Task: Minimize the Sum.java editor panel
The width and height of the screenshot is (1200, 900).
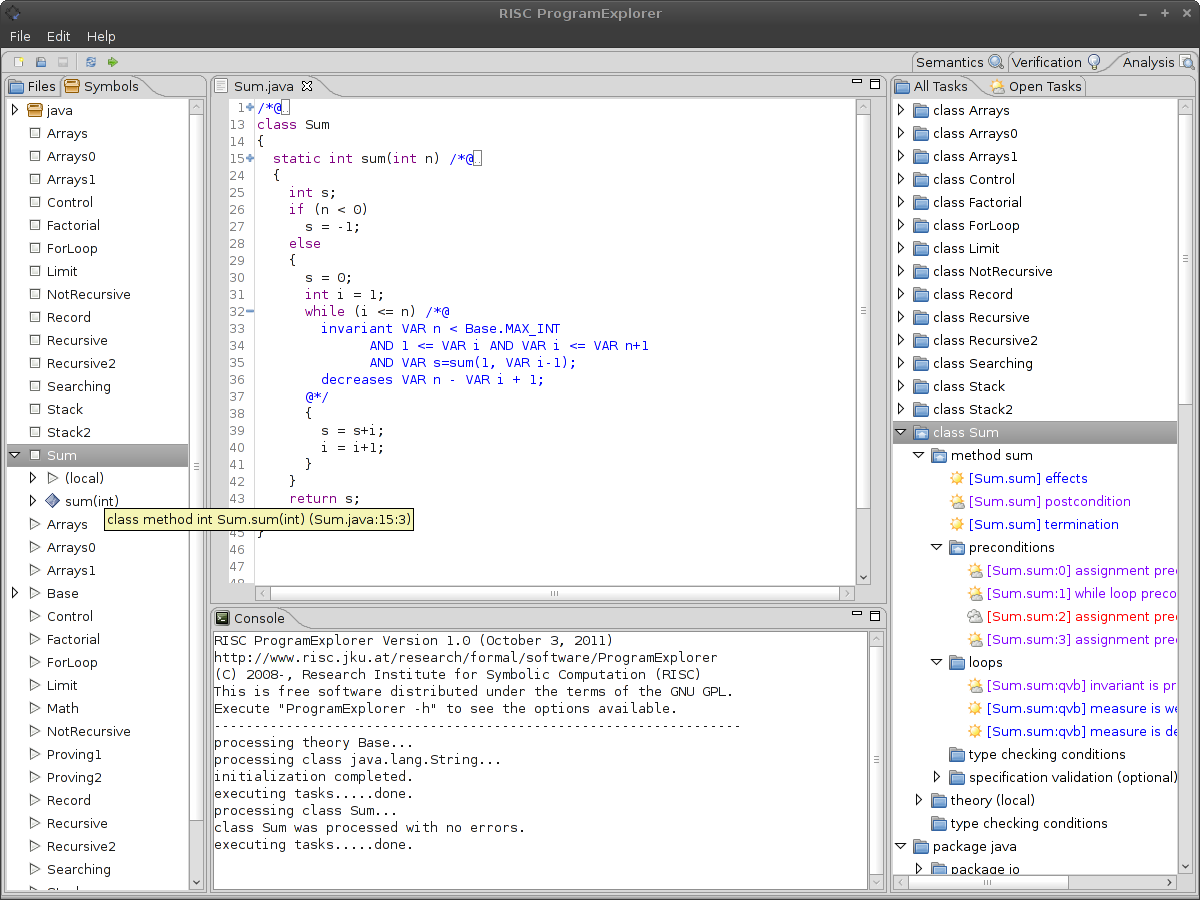Action: [855, 83]
